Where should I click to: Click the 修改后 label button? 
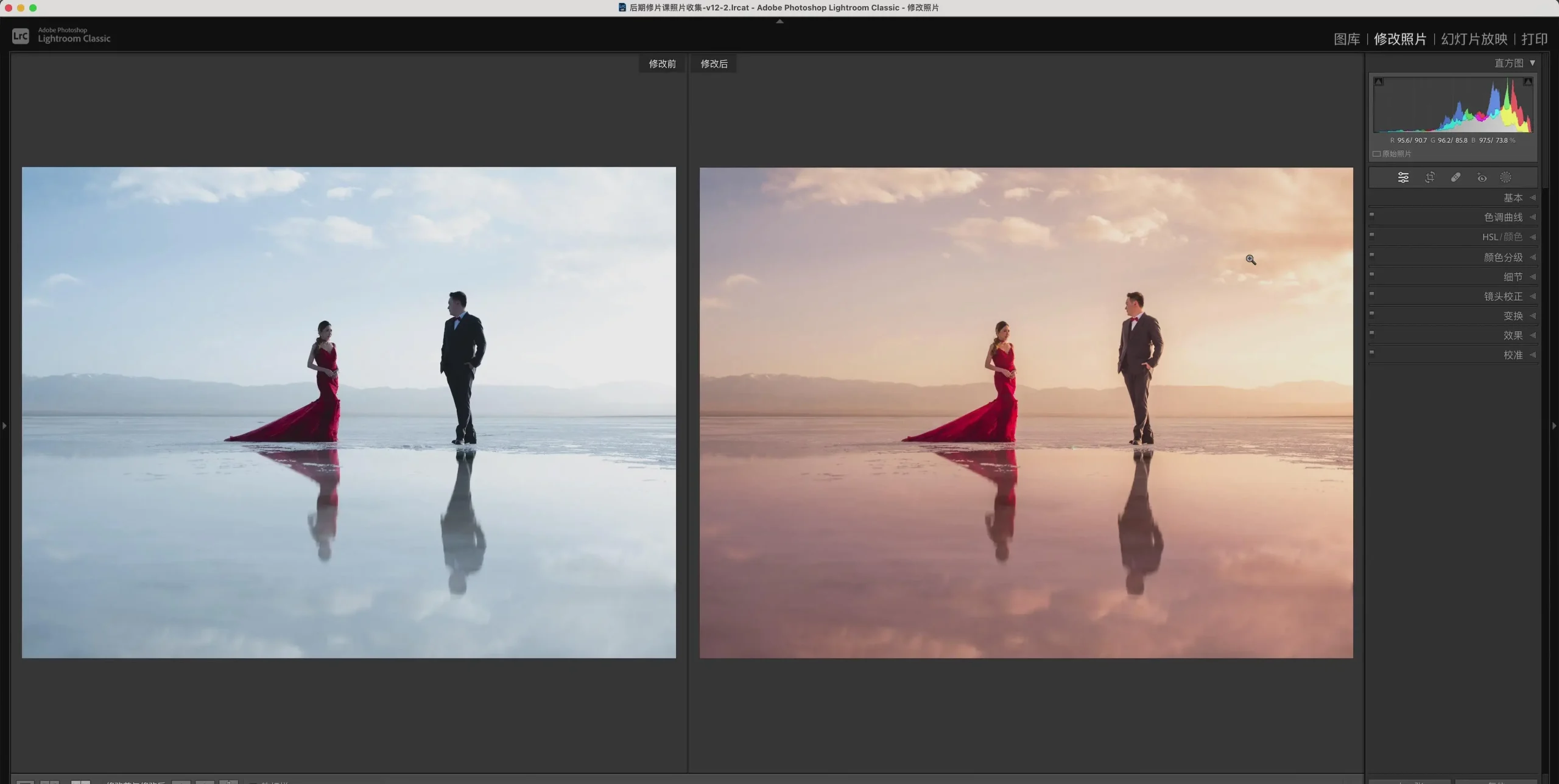point(714,64)
